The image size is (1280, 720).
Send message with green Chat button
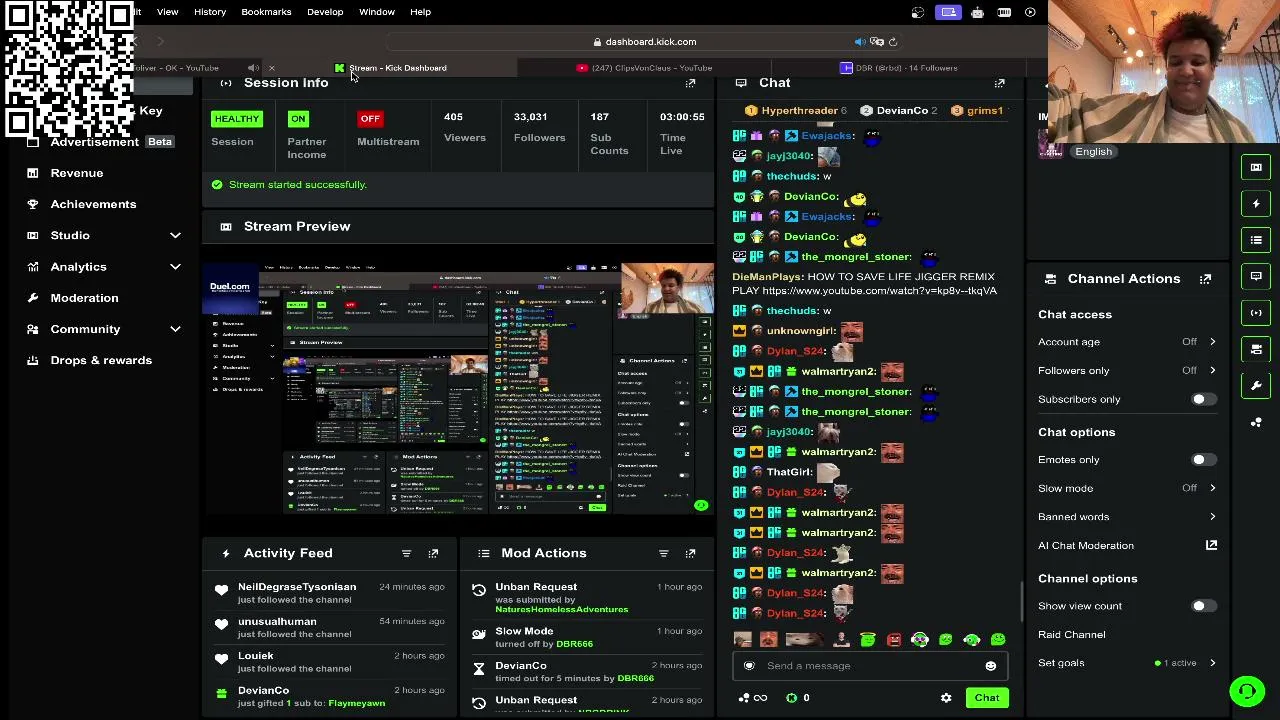click(987, 698)
